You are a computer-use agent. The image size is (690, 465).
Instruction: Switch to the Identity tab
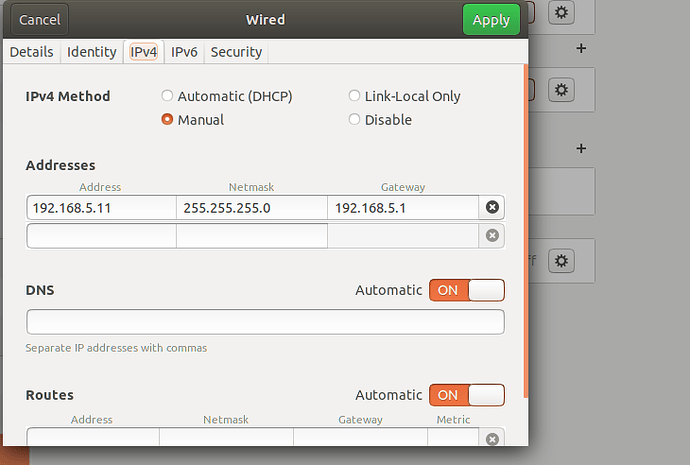point(92,52)
